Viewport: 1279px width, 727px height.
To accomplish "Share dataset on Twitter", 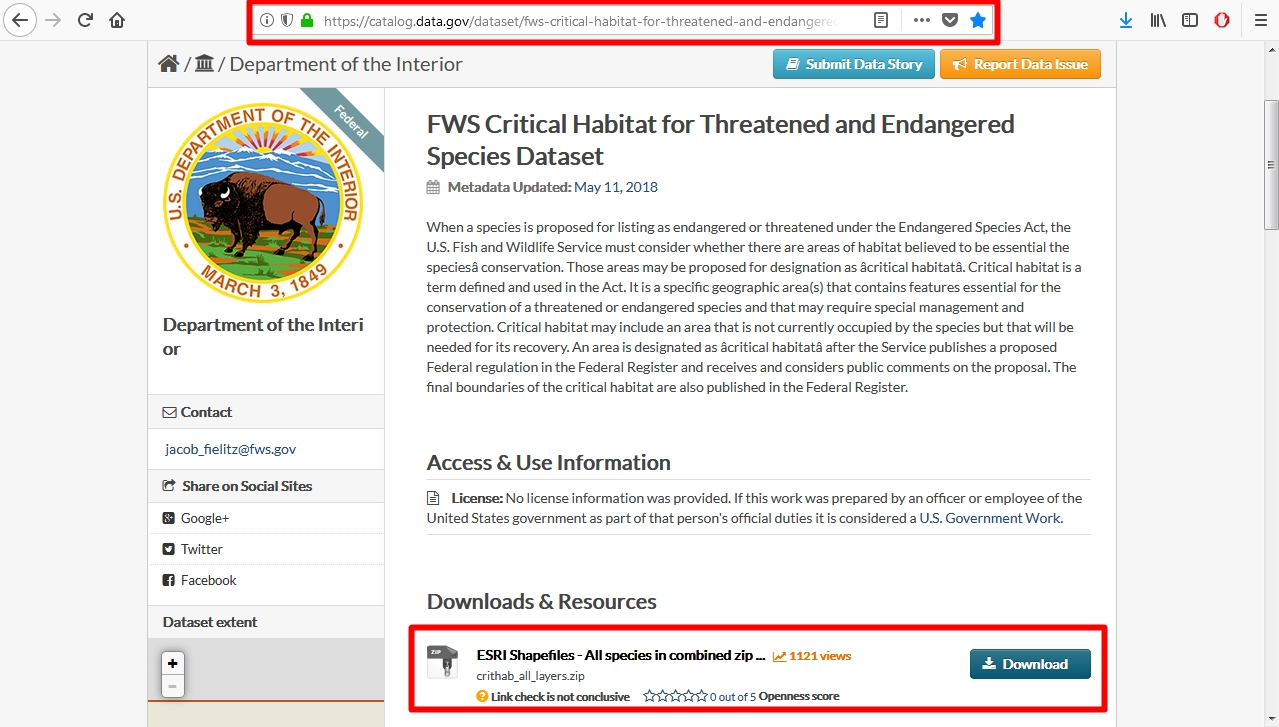I will 202,549.
